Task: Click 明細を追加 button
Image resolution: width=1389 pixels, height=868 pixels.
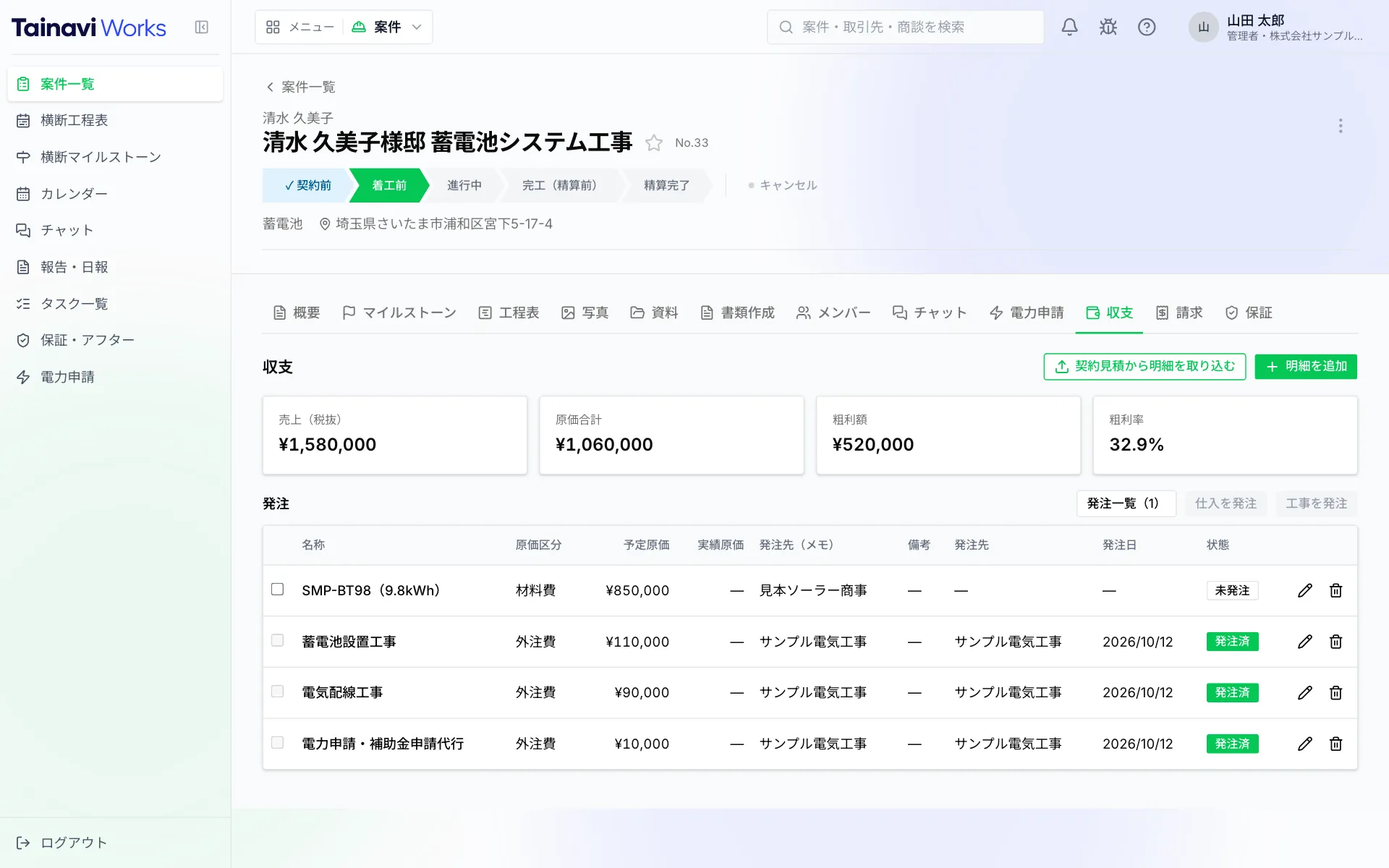Action: tap(1306, 367)
